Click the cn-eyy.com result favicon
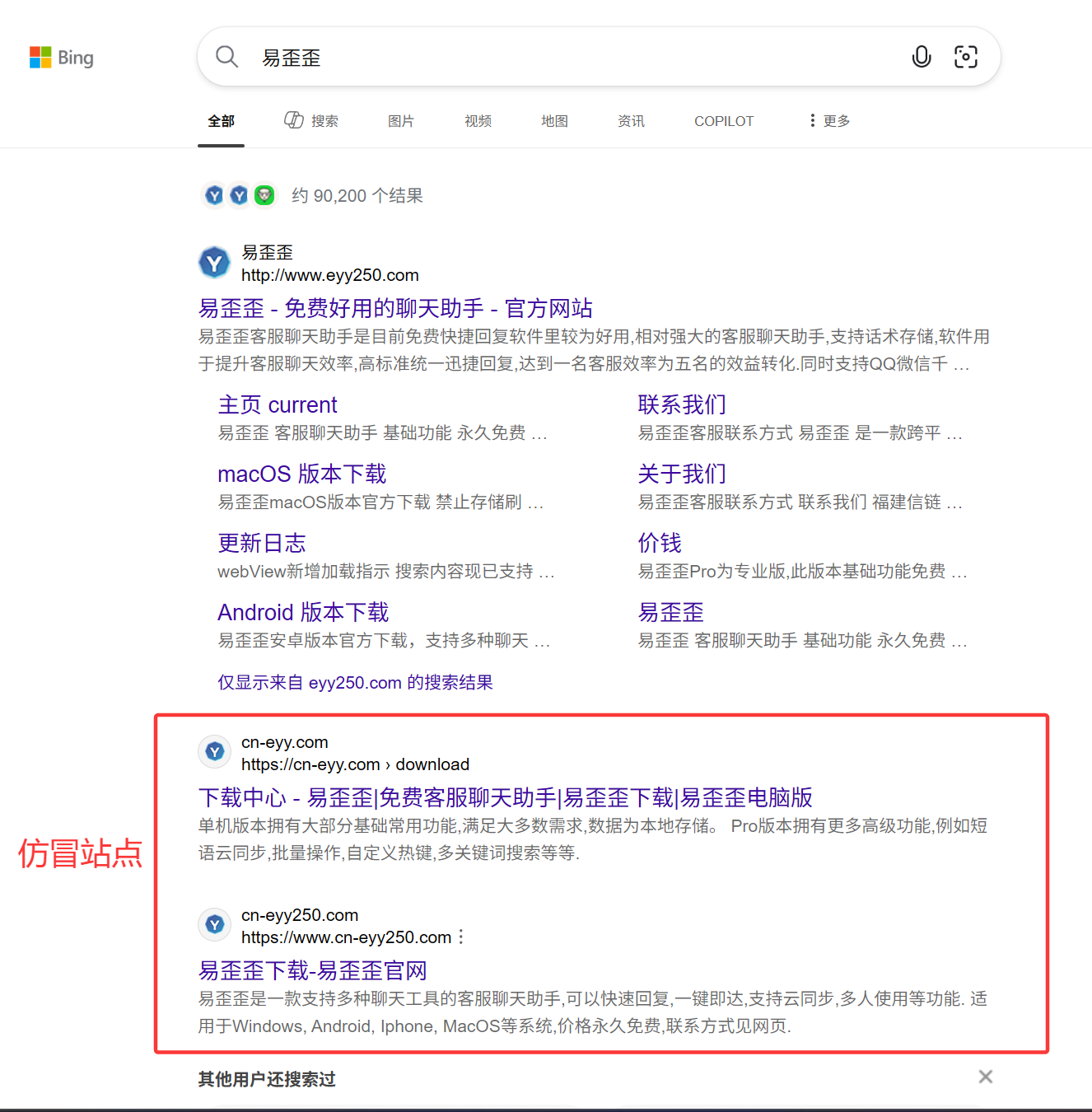This screenshot has width=1092, height=1112. tap(215, 751)
